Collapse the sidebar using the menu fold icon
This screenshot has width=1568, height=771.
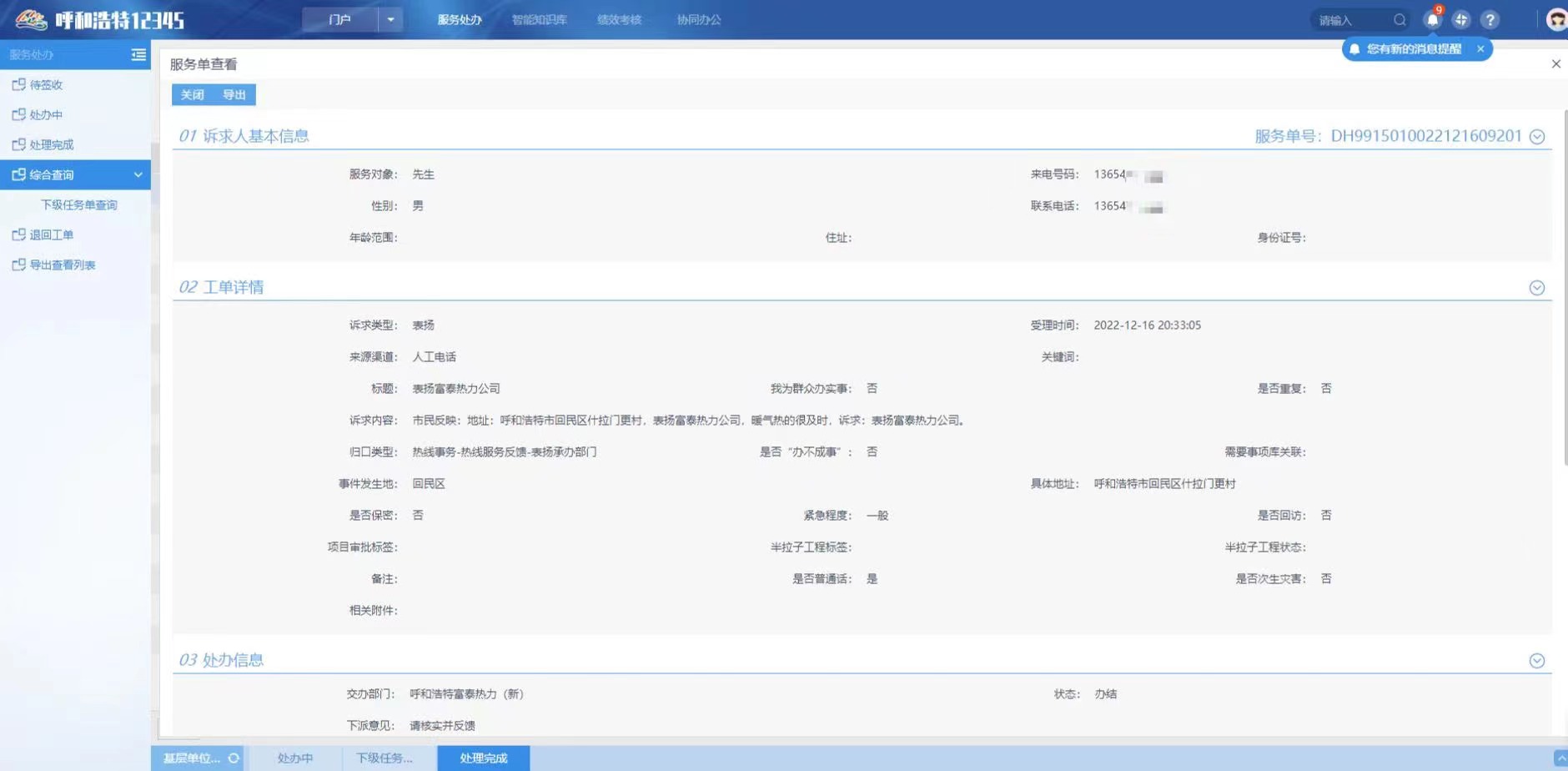138,54
